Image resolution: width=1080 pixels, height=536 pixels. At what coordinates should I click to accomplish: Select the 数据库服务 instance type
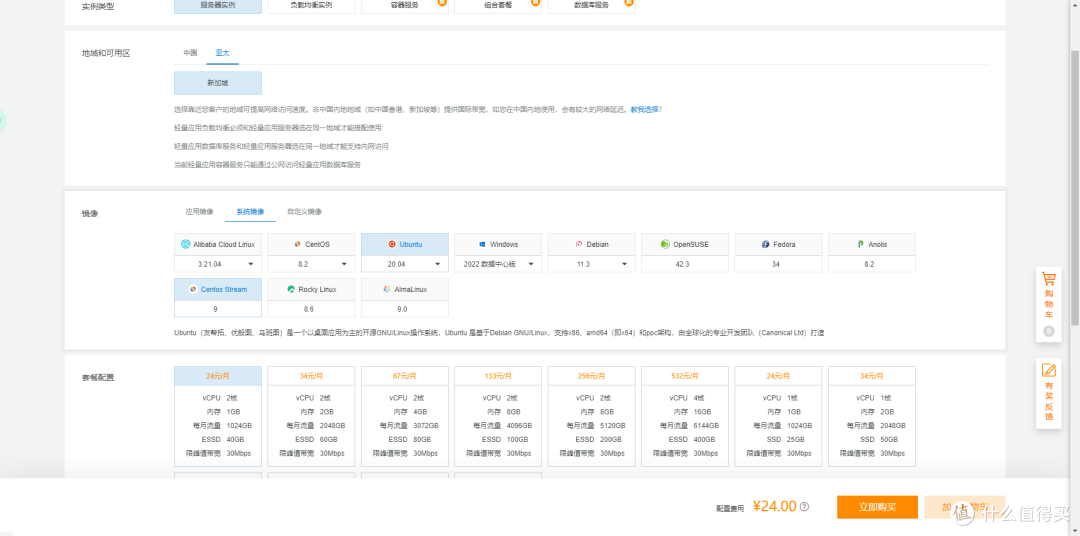592,6
